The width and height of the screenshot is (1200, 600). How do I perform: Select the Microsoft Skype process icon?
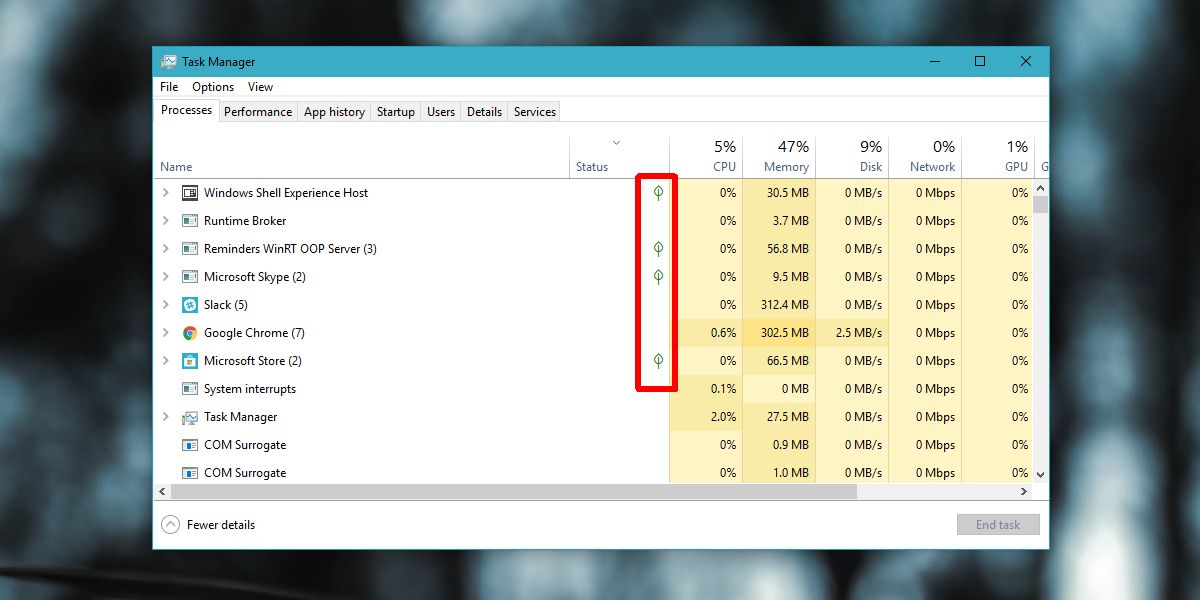click(x=189, y=277)
